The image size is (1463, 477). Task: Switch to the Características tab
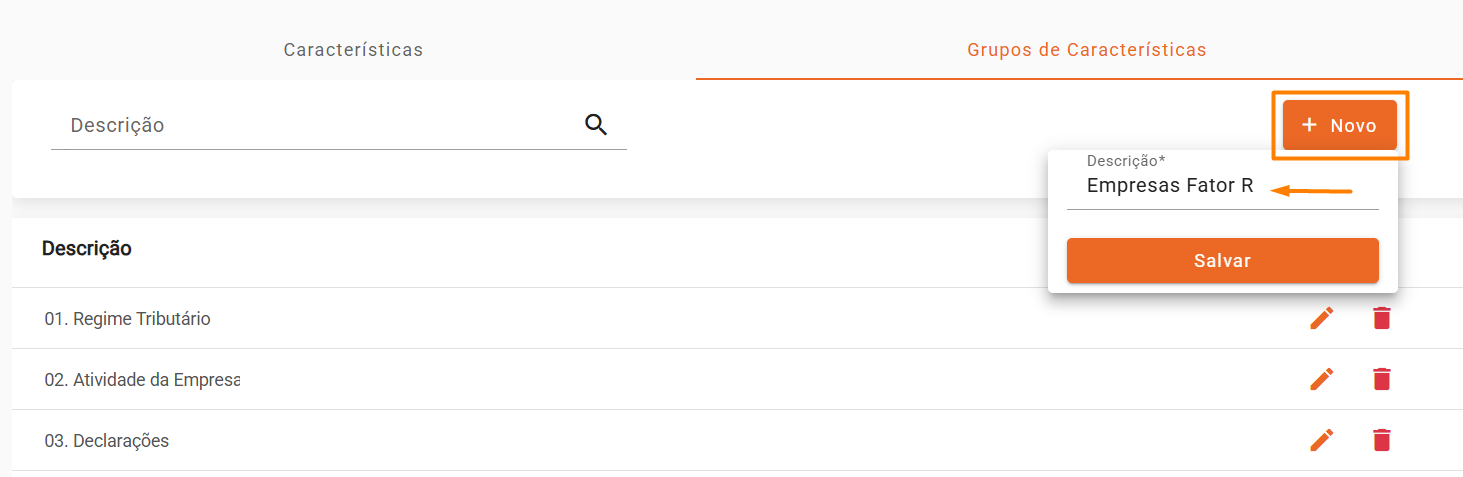353,50
